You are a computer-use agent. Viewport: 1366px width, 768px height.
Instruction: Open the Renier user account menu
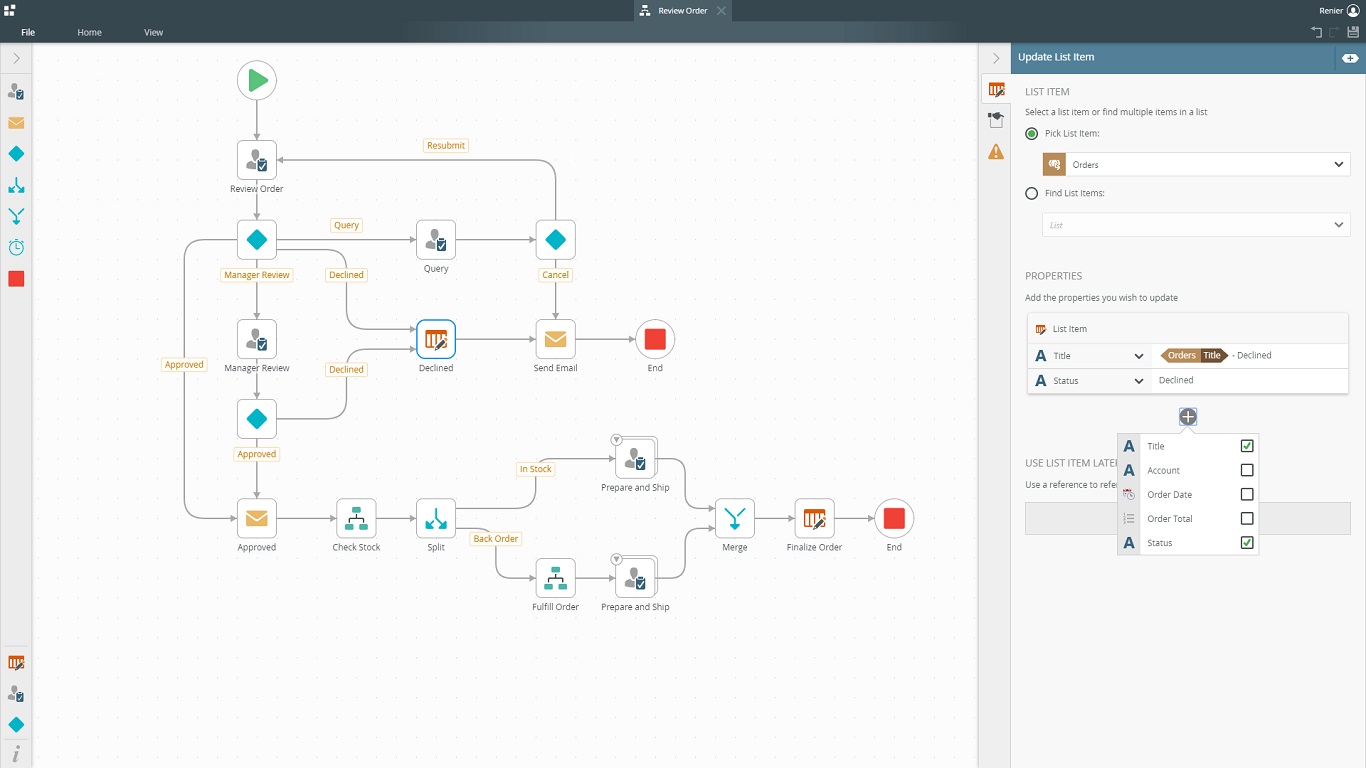click(x=1339, y=10)
